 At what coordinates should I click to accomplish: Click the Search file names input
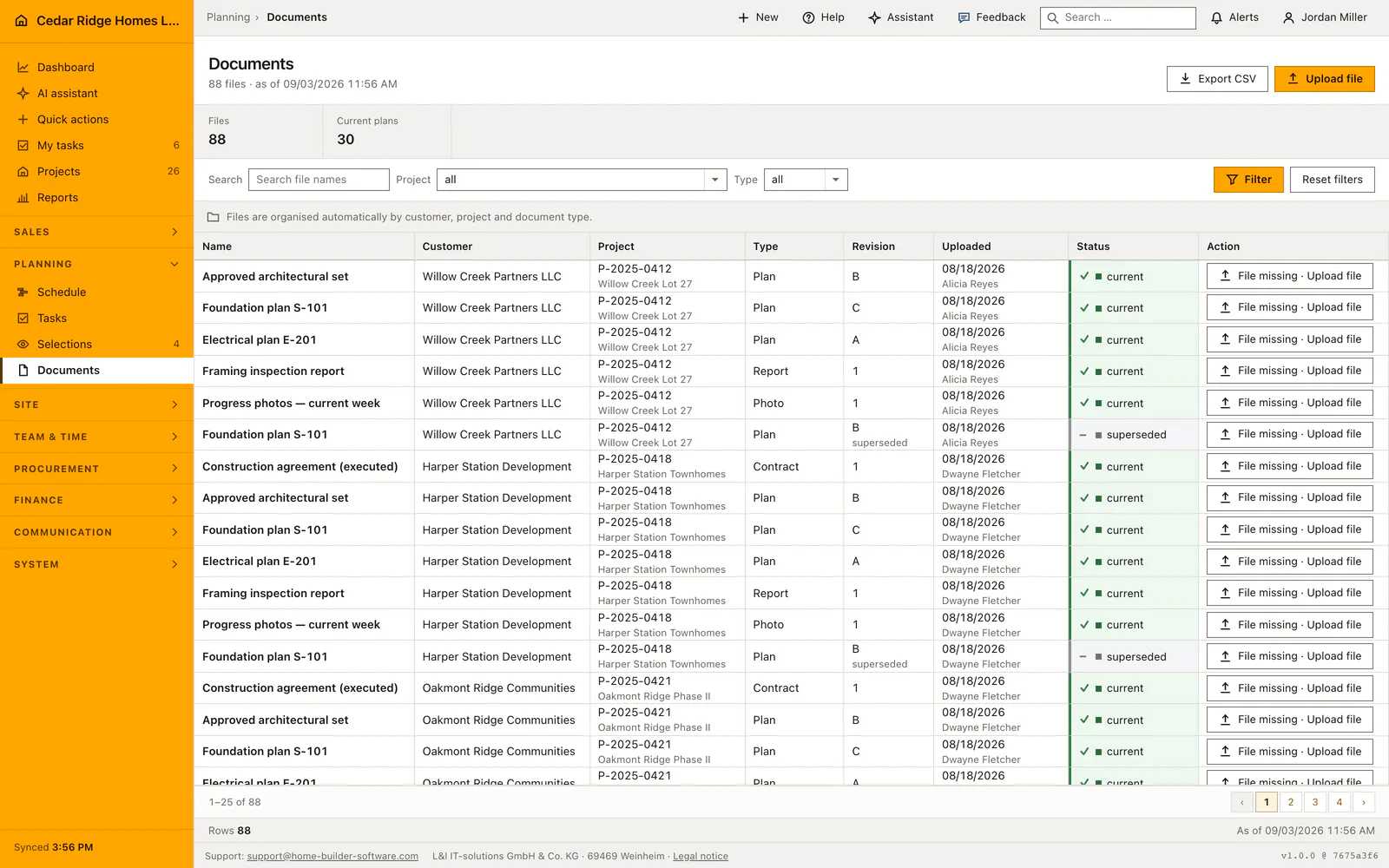(x=319, y=180)
